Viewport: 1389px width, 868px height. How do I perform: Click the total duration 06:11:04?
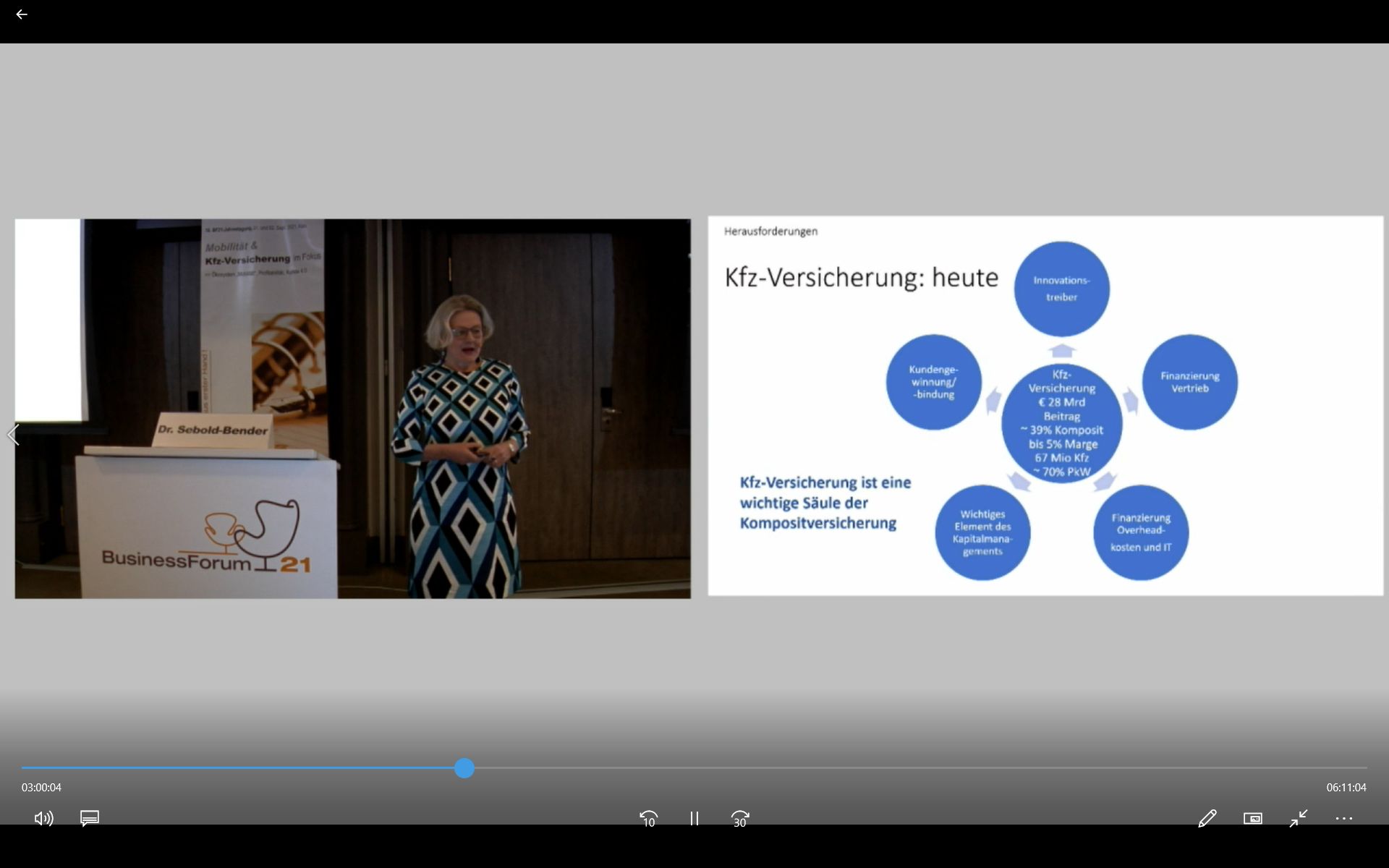(x=1346, y=787)
